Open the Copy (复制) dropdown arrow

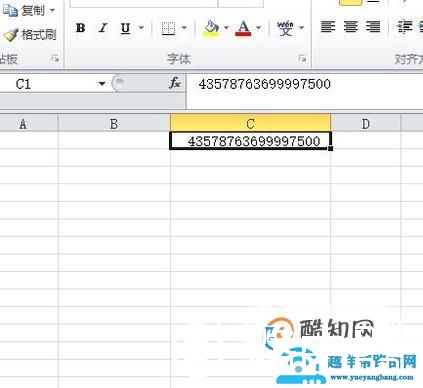pyautogui.click(x=52, y=11)
